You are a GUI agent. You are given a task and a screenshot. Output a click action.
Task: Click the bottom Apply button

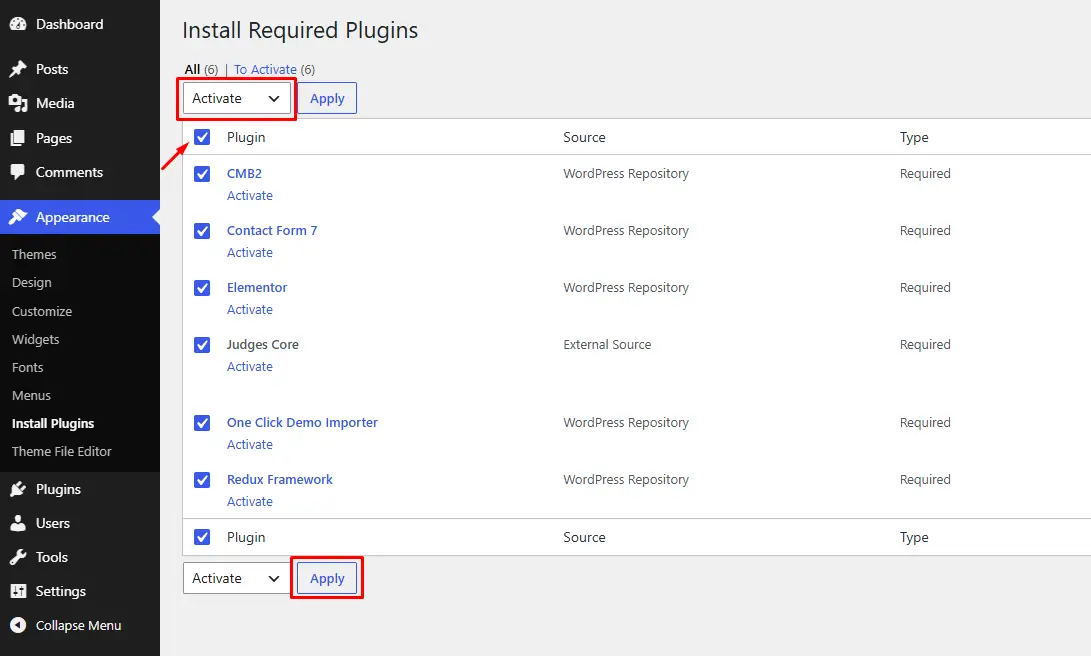(327, 578)
